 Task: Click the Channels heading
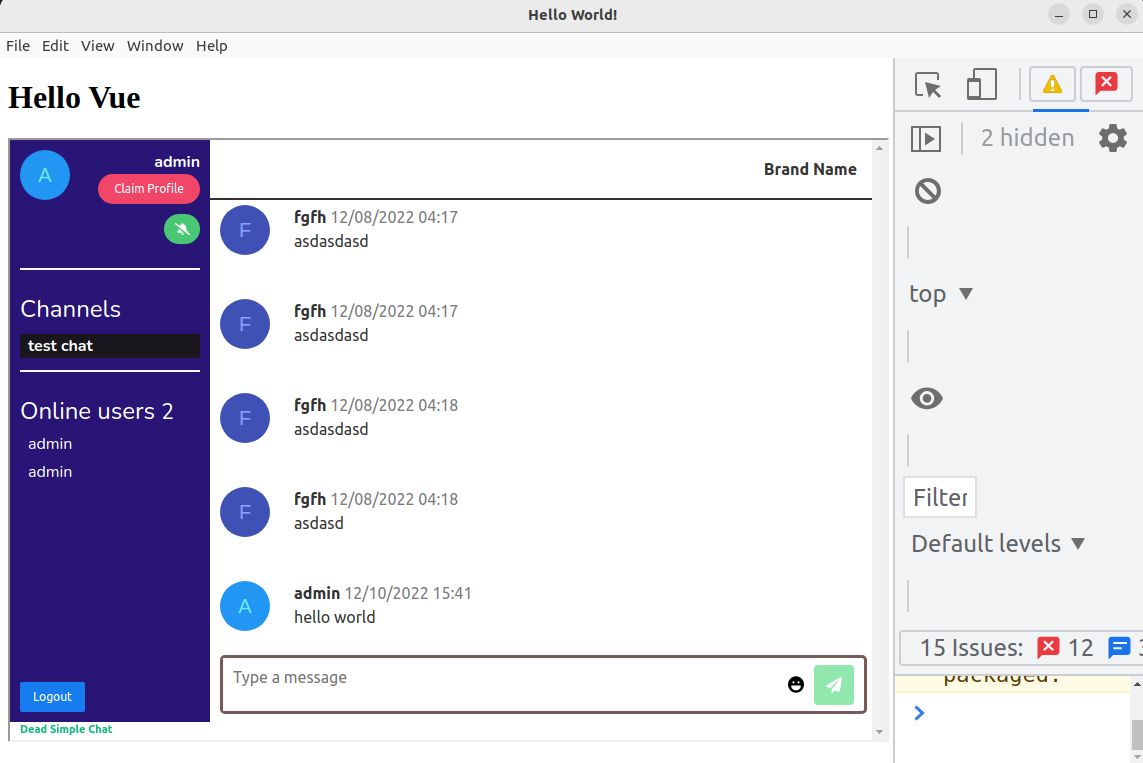[71, 309]
